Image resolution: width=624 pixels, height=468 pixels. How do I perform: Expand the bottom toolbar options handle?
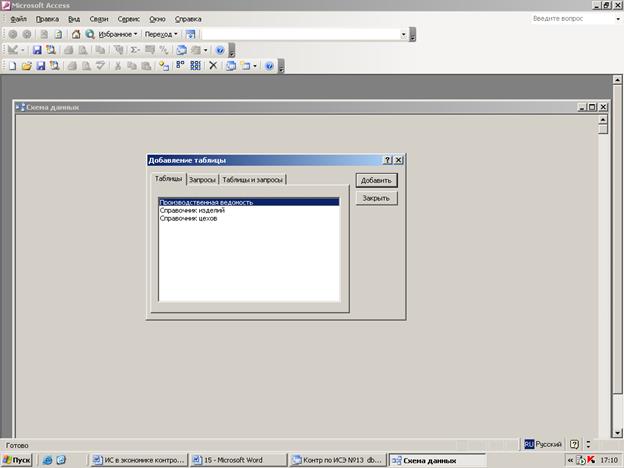281,66
